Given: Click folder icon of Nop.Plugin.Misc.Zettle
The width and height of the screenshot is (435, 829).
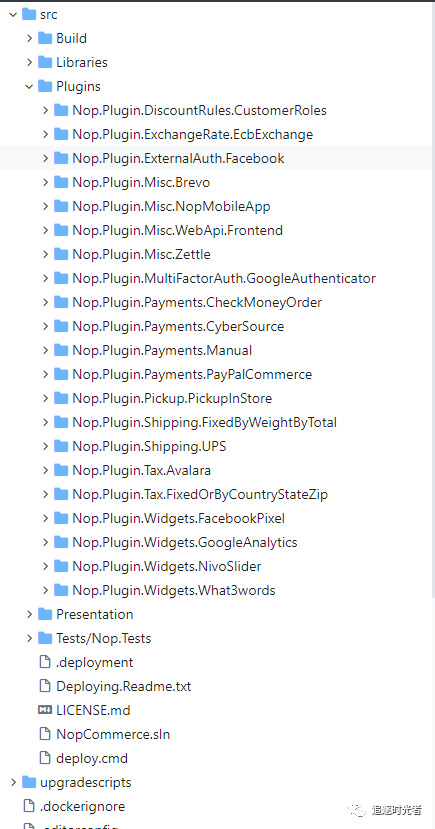Looking at the screenshot, I should click(62, 254).
